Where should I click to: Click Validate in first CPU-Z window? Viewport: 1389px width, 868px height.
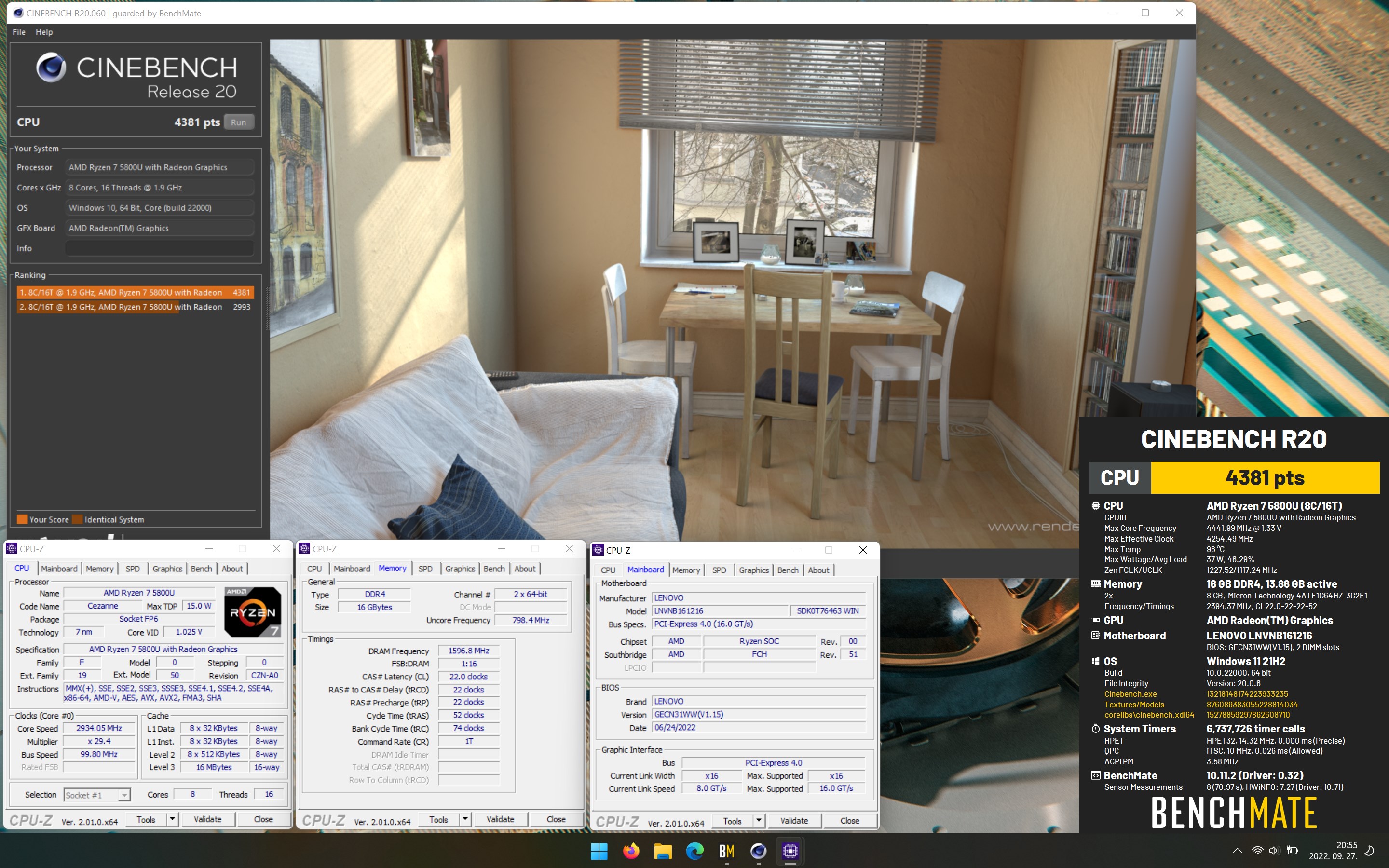[x=208, y=819]
